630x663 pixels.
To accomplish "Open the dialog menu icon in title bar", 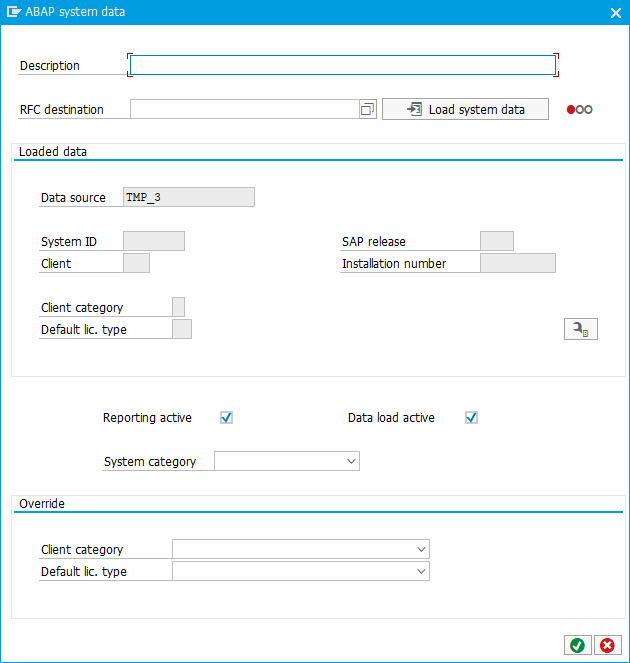I will point(14,11).
